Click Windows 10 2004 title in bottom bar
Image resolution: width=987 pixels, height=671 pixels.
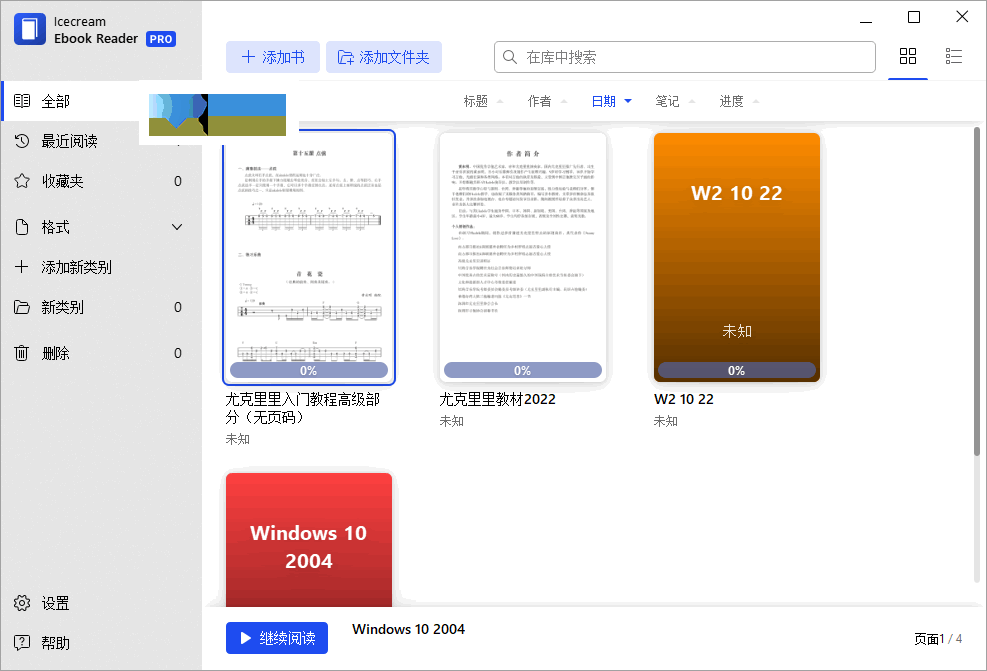(409, 629)
